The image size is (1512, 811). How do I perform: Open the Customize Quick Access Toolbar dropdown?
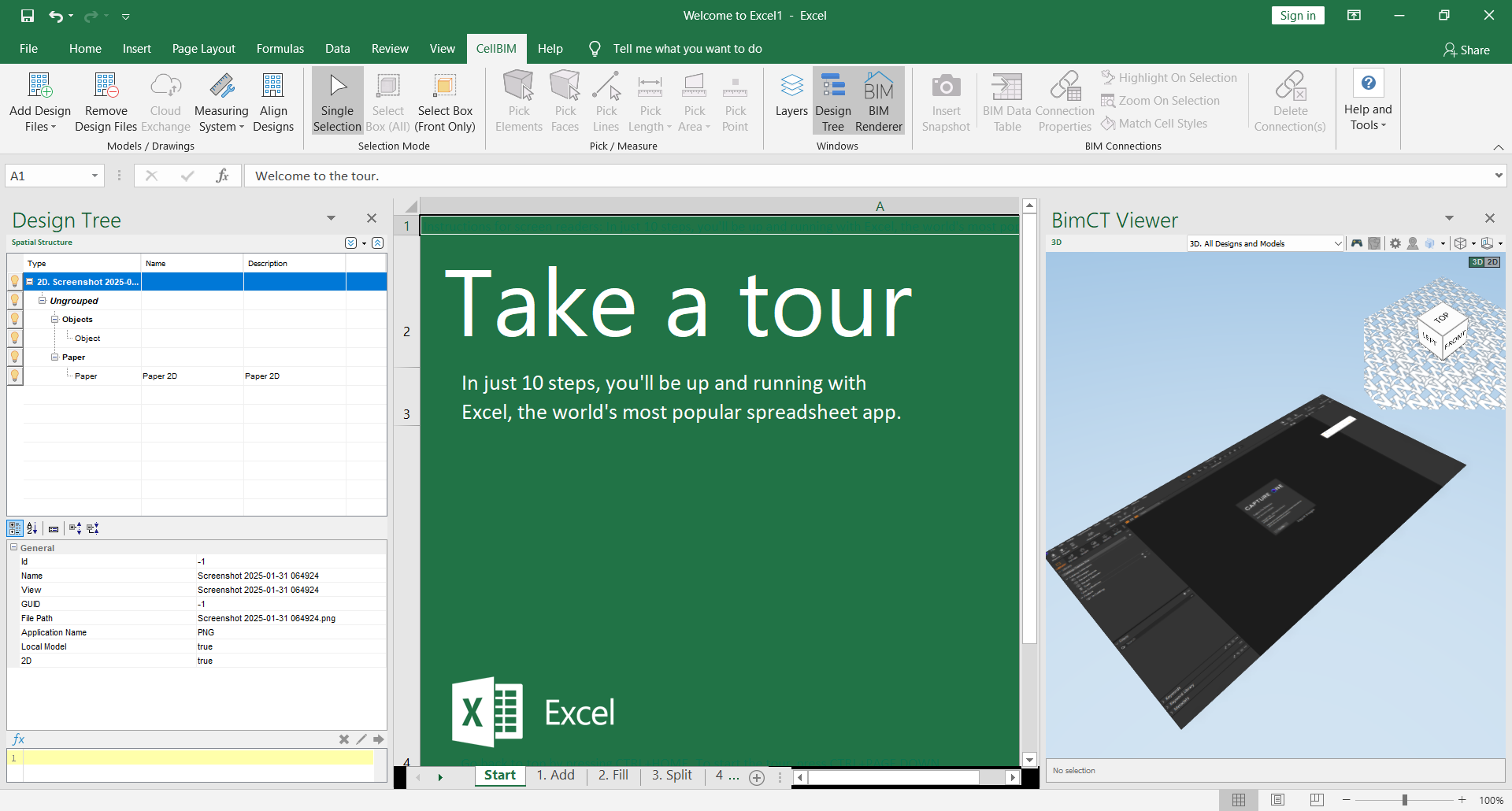click(126, 16)
